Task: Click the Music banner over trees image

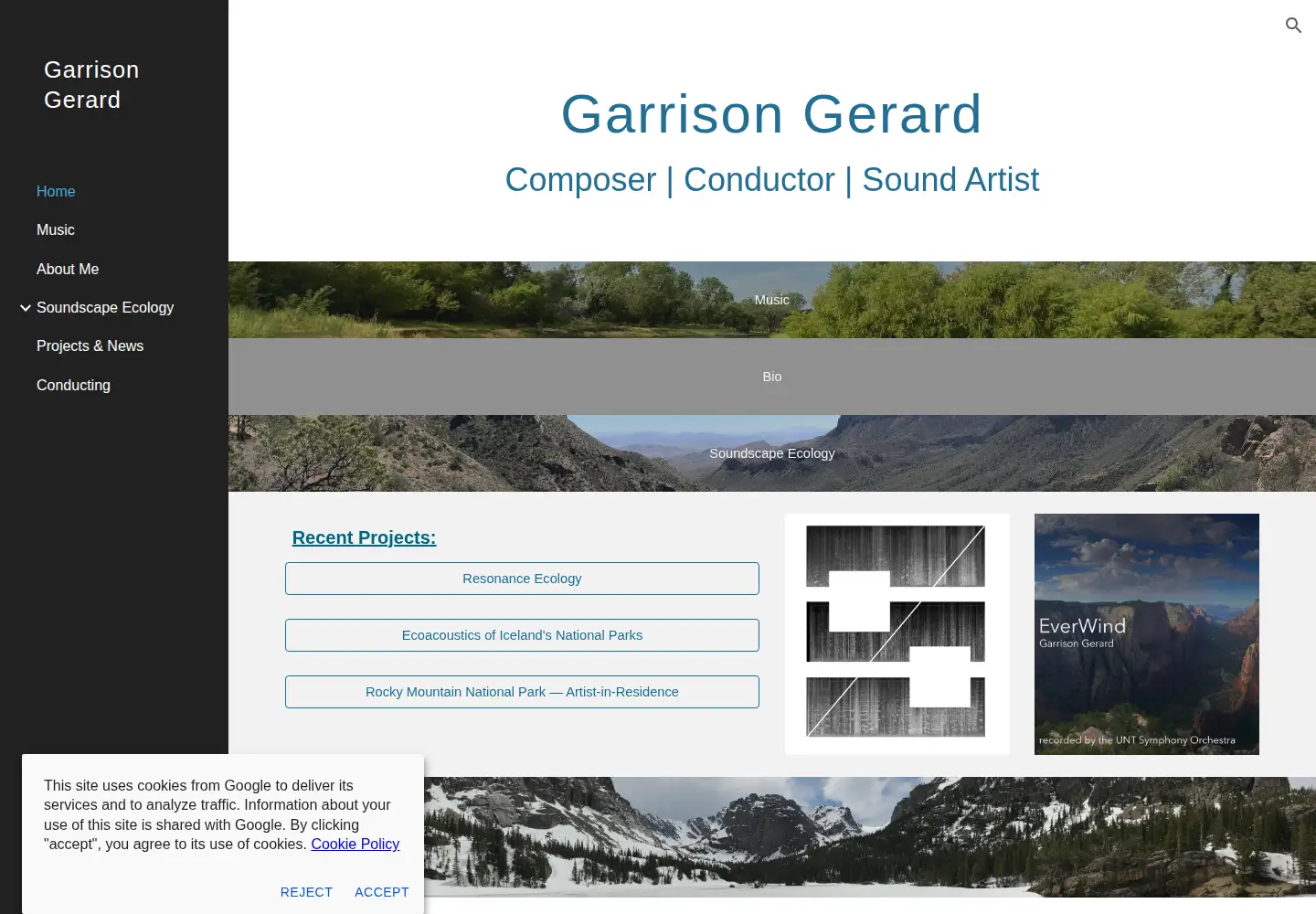Action: click(772, 300)
